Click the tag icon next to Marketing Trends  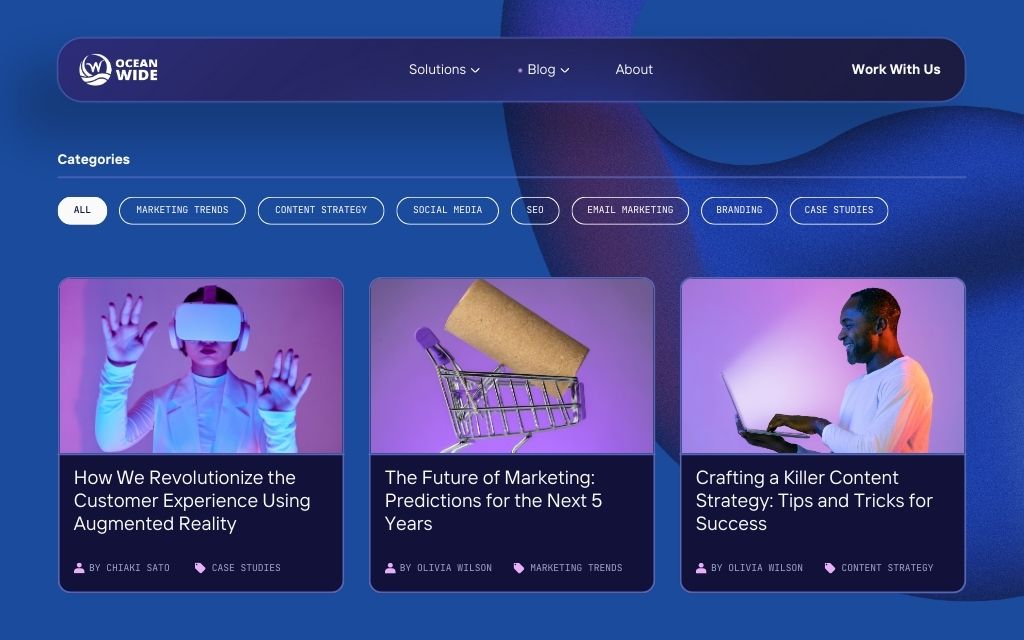[518, 568]
